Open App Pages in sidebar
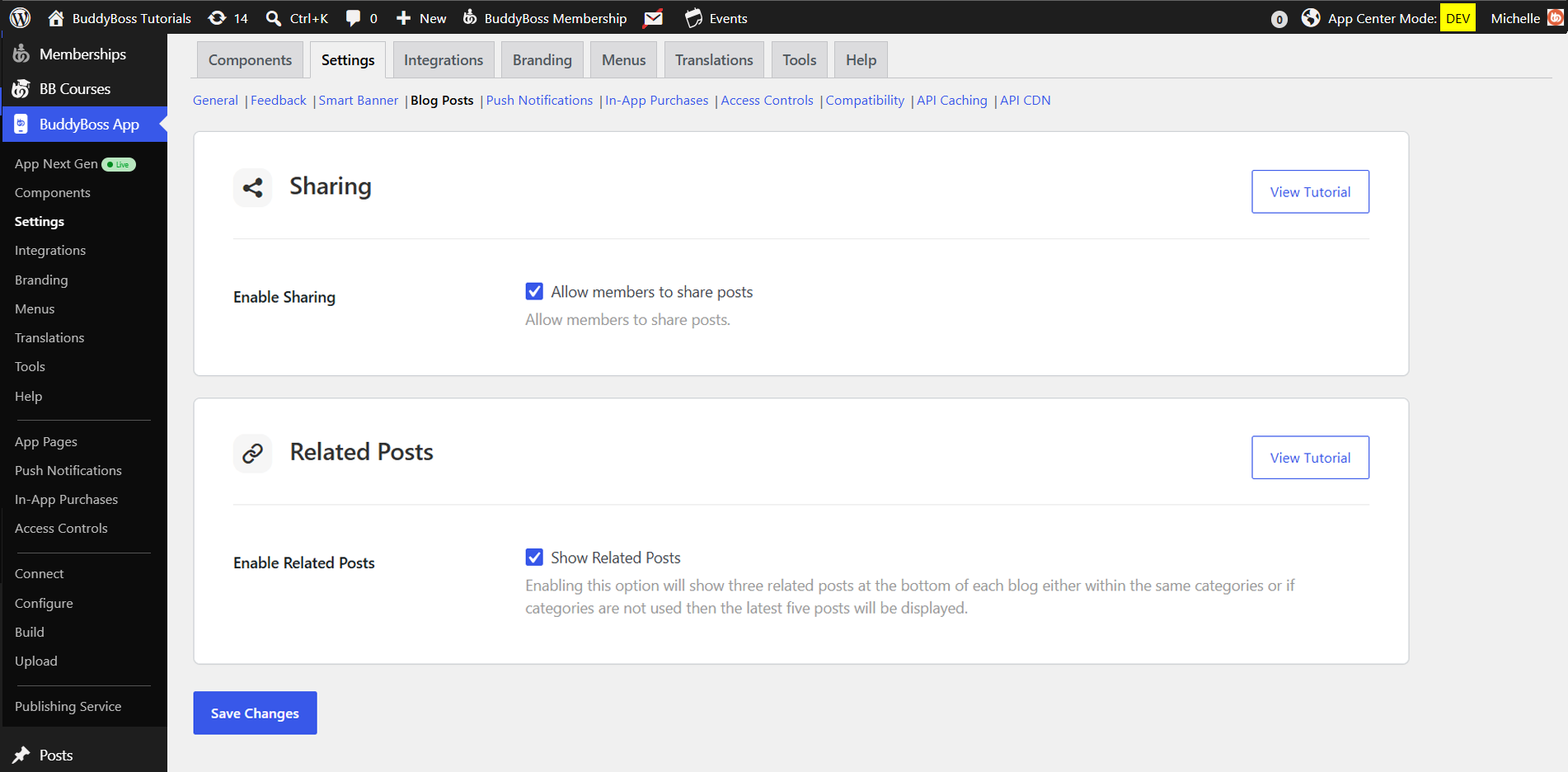 coord(46,441)
